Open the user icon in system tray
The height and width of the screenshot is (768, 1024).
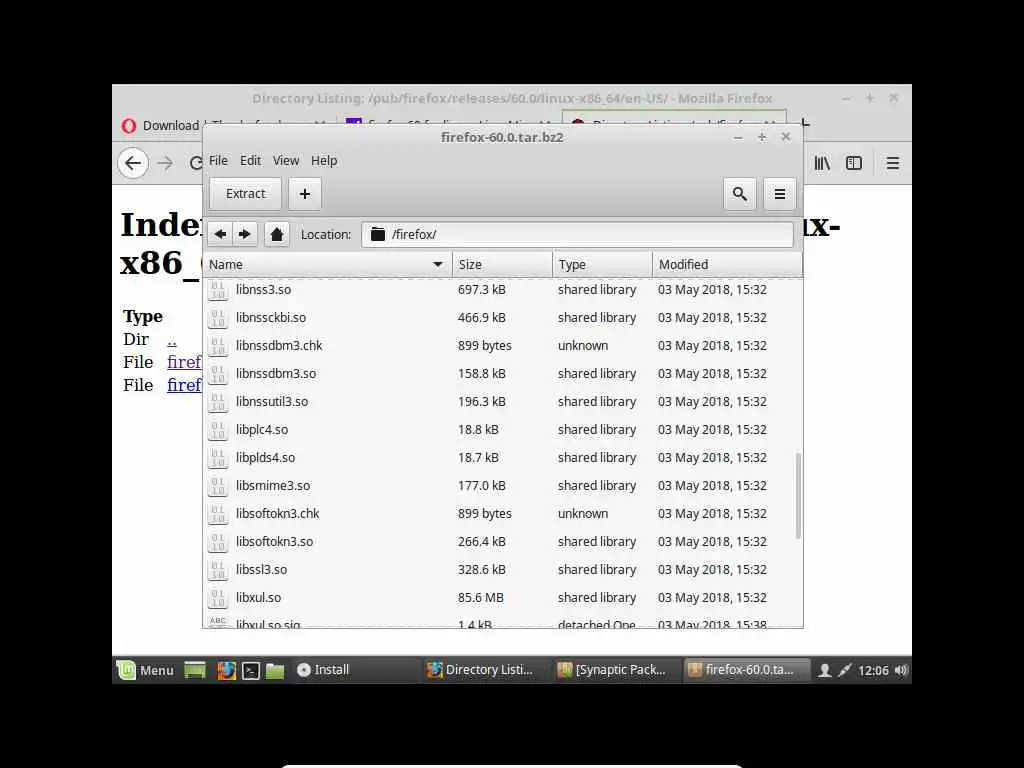(x=825, y=670)
